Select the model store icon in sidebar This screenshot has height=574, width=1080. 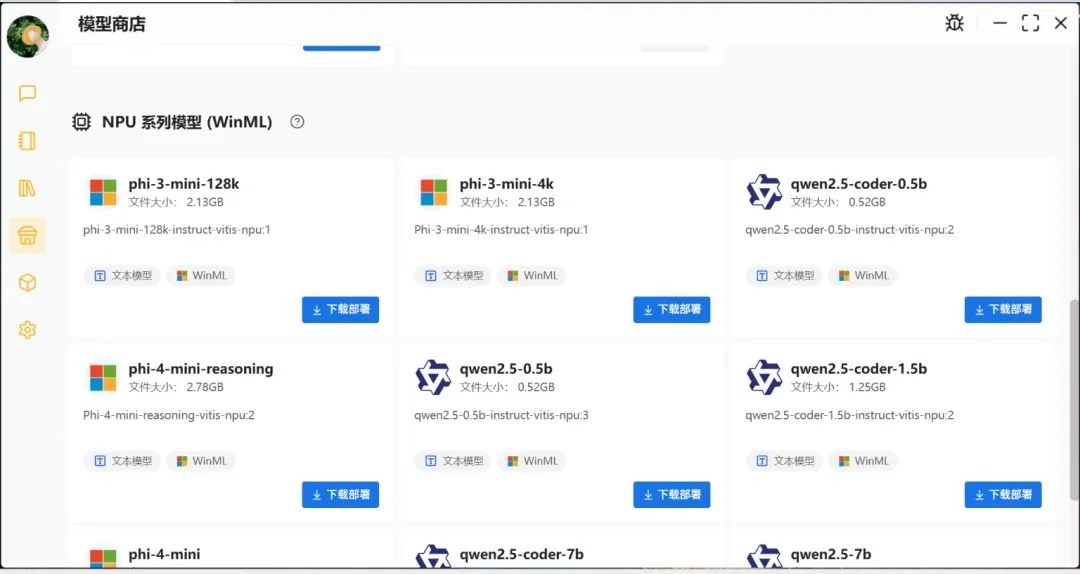point(28,236)
